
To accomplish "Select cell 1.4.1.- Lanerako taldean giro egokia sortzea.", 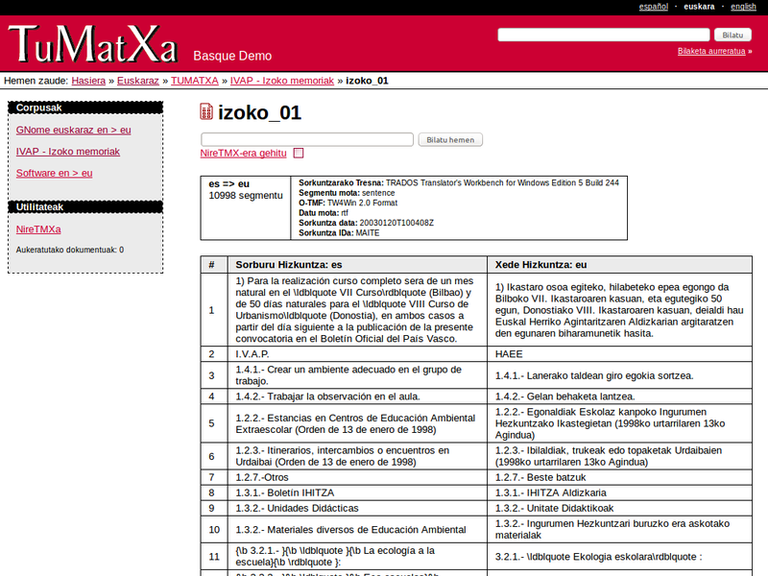I will [620, 375].
